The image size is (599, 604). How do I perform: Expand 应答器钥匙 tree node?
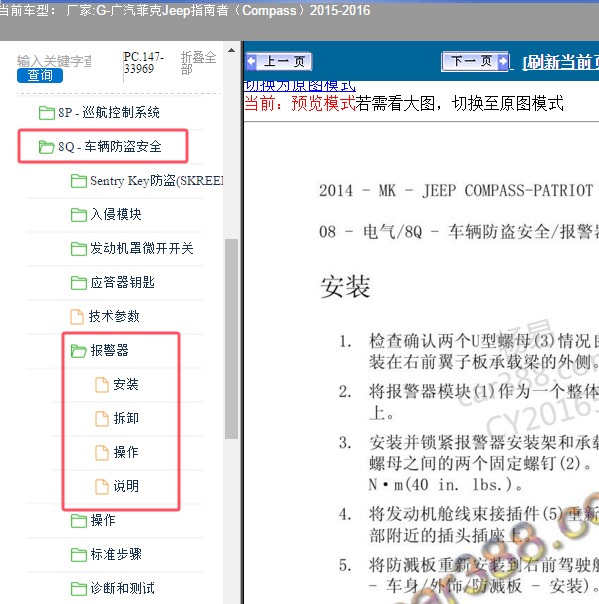pyautogui.click(x=122, y=282)
